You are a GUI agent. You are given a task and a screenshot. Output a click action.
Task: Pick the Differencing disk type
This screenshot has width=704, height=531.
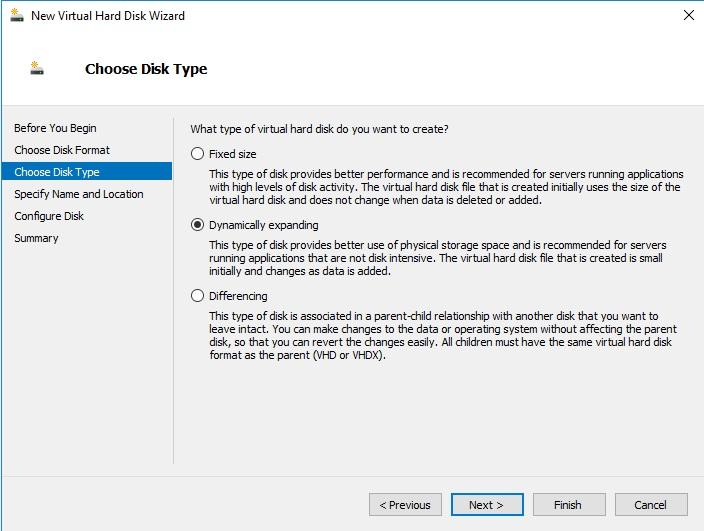pos(197,296)
